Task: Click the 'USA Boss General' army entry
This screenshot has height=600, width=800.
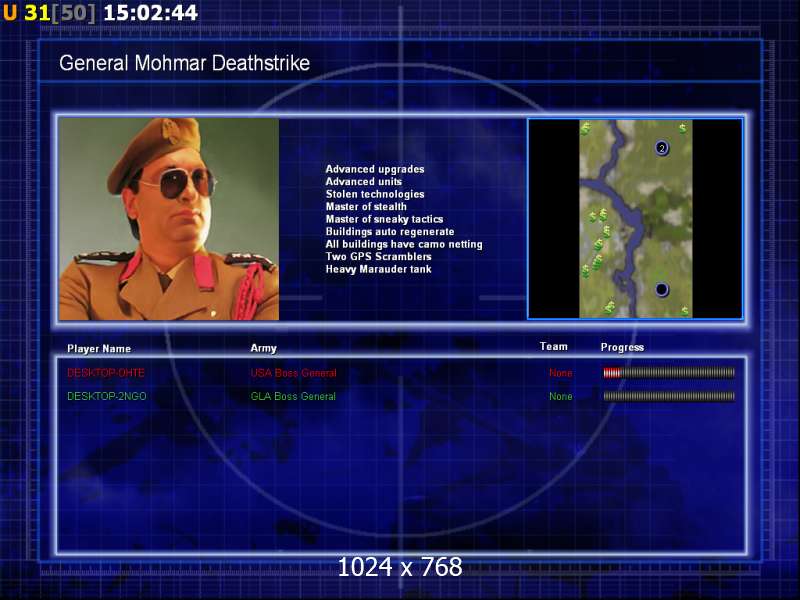Action: [293, 373]
